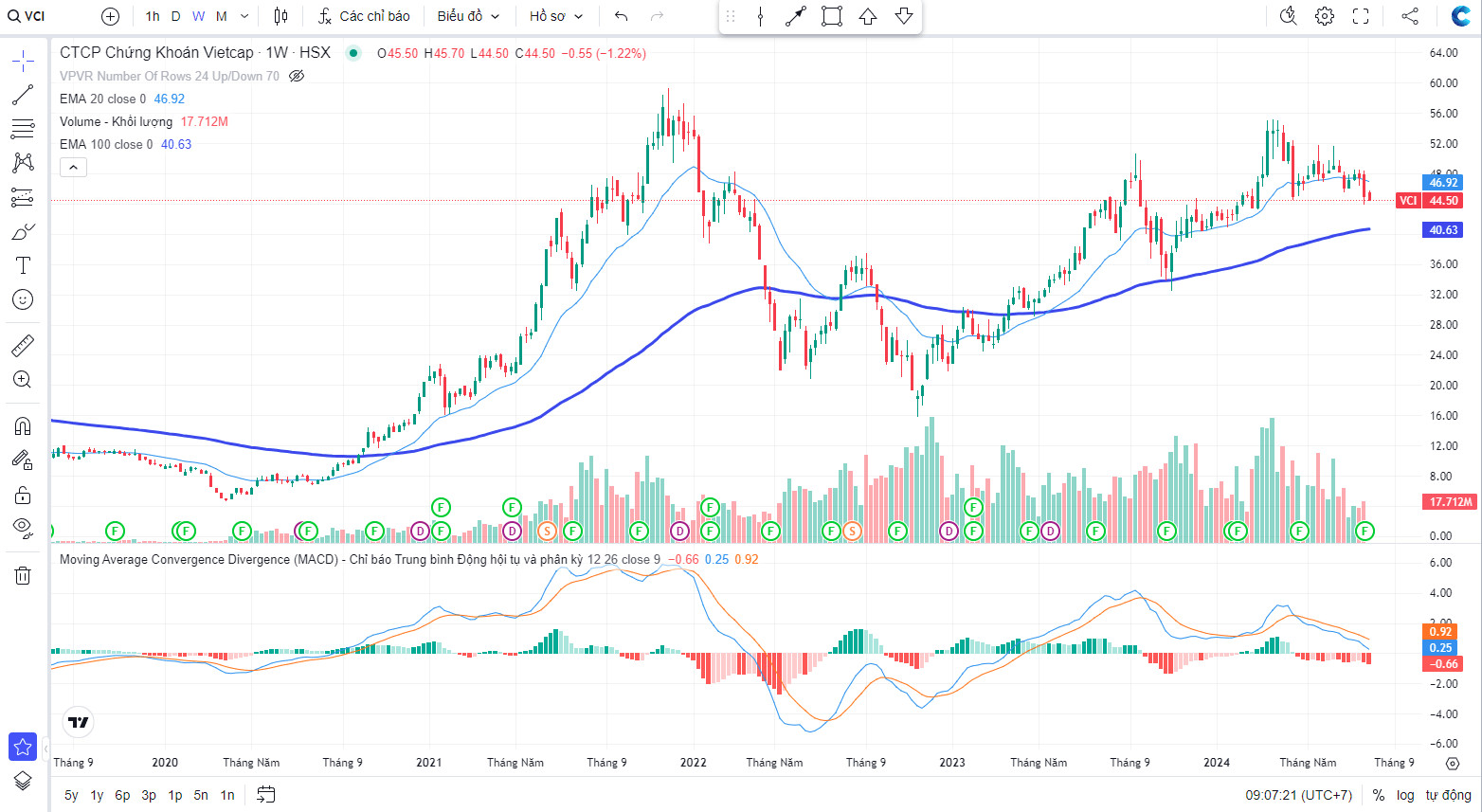Viewport: 1482px width, 812px height.
Task: Toggle magnet mode for drawings
Action: tap(23, 426)
